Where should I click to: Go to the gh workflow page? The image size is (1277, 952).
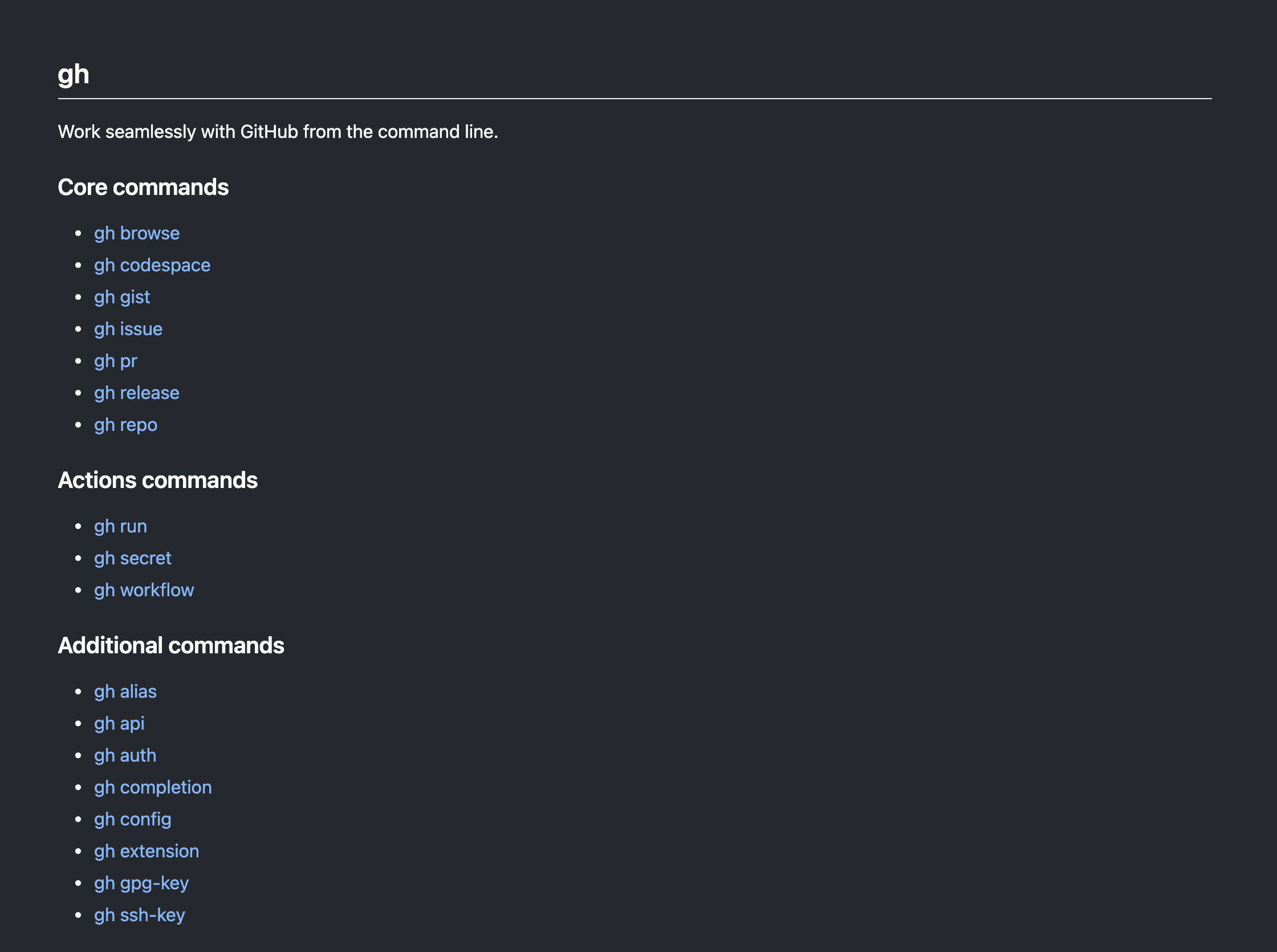(x=144, y=591)
